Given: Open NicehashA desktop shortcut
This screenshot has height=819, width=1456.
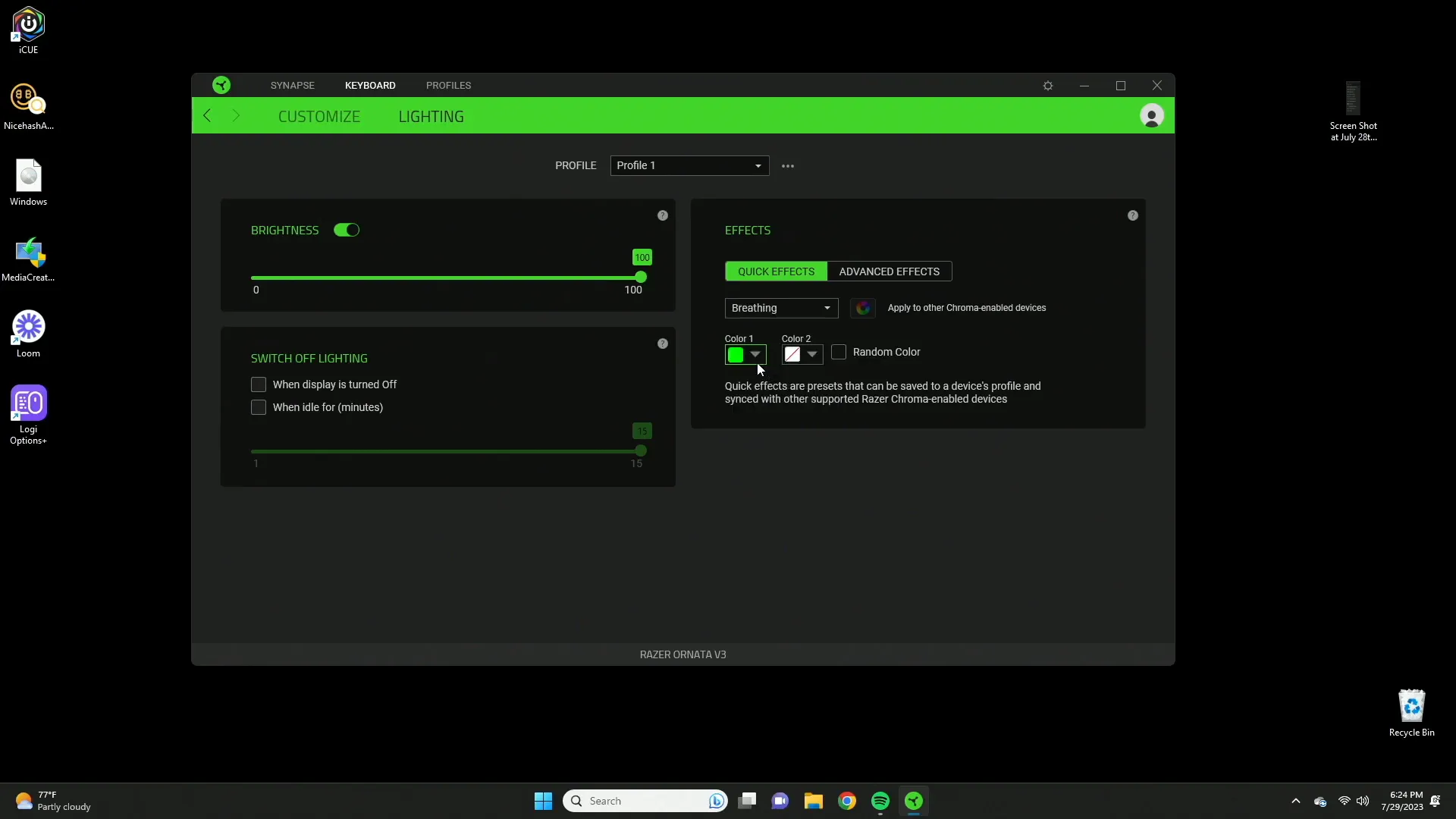Looking at the screenshot, I should click(x=28, y=107).
